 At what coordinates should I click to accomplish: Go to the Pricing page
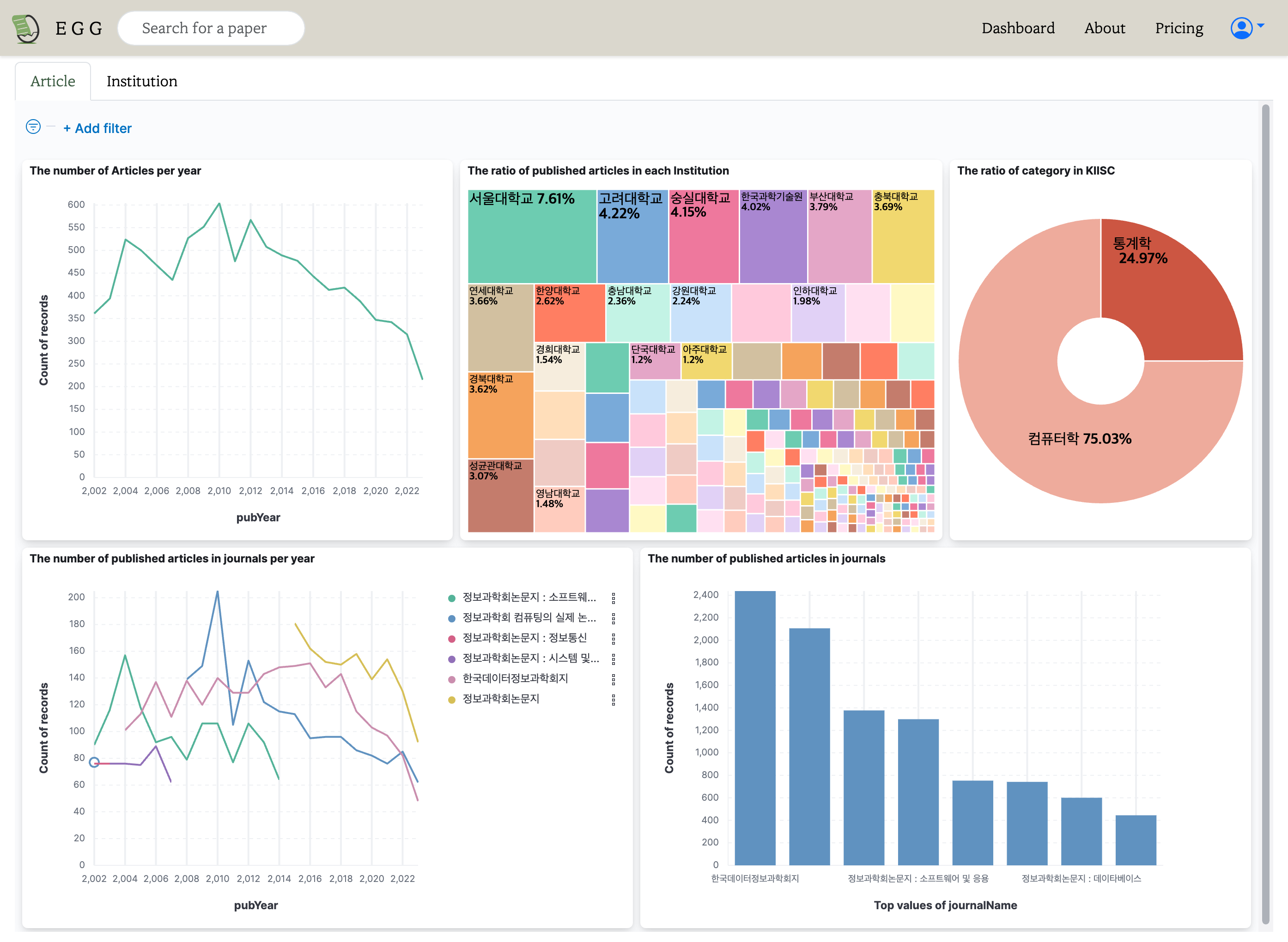(x=1179, y=28)
